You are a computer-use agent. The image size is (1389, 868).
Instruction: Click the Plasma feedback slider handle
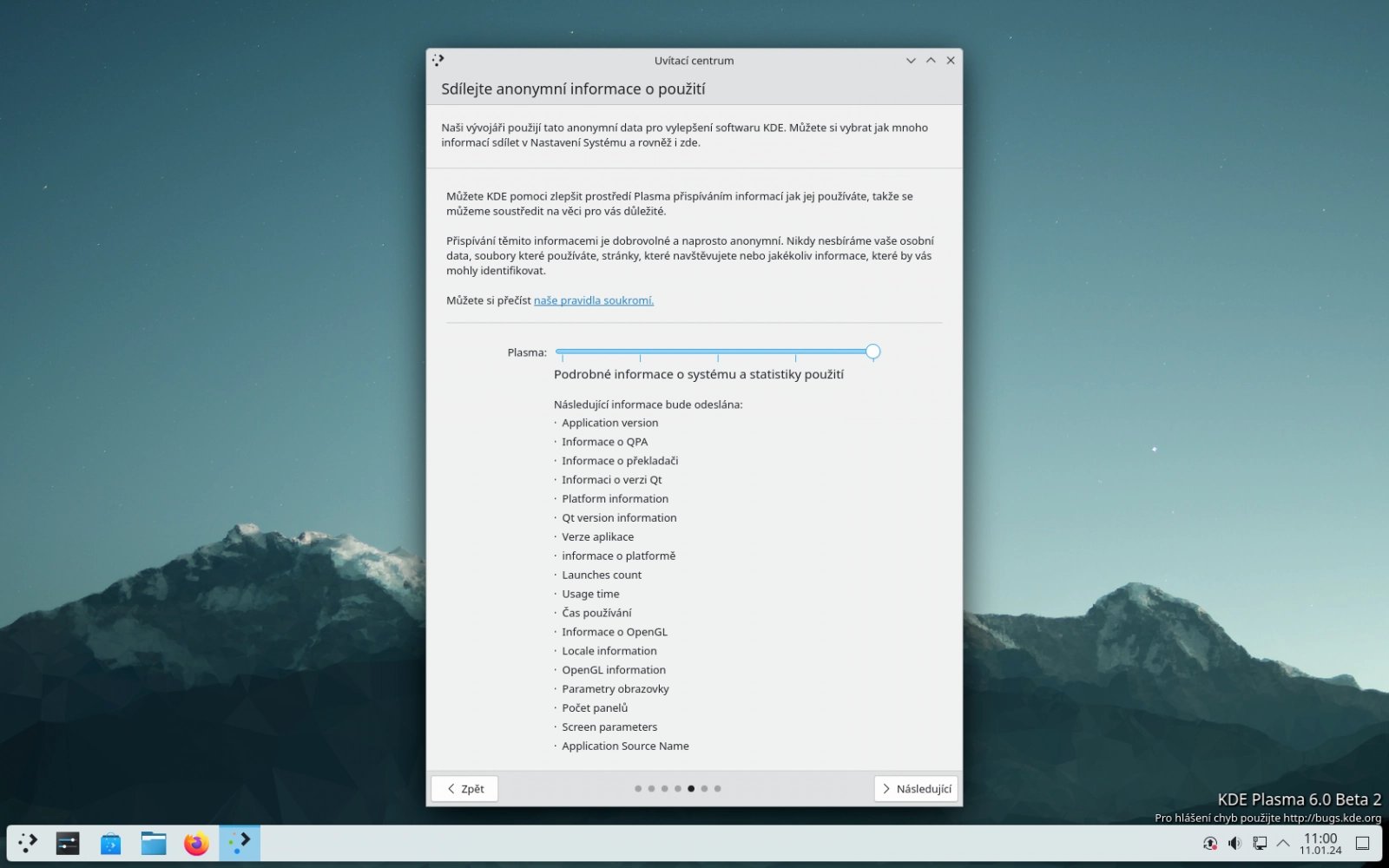point(873,352)
